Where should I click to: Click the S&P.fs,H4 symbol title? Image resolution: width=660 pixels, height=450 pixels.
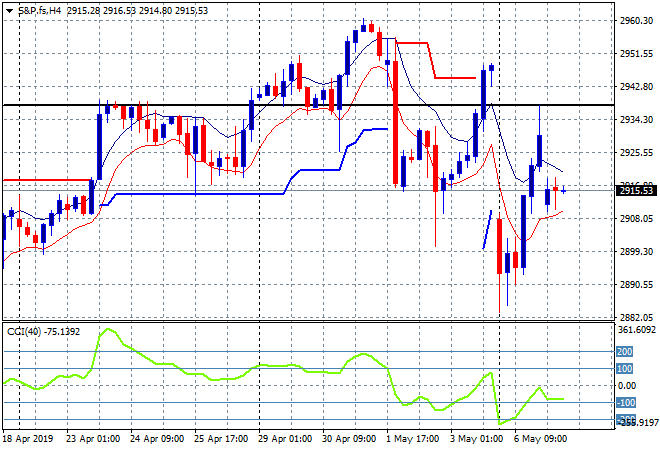click(x=40, y=11)
